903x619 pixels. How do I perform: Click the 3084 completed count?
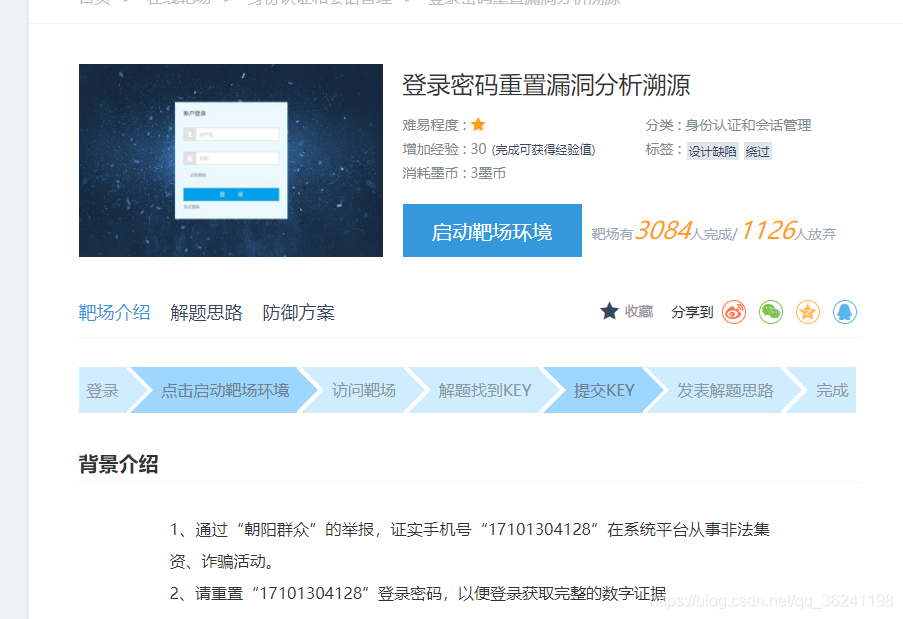tap(663, 230)
